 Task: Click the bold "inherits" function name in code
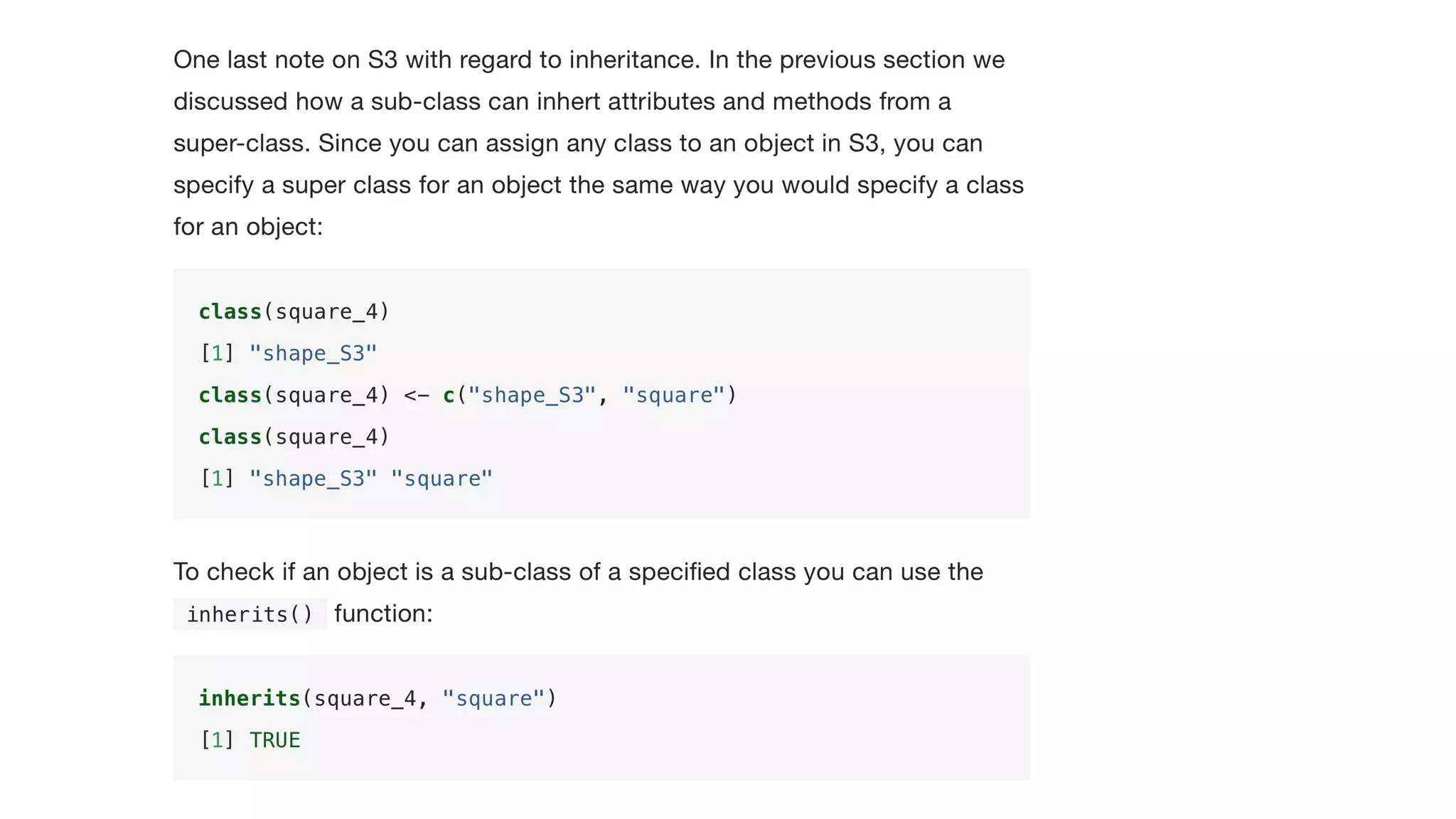[x=249, y=698]
